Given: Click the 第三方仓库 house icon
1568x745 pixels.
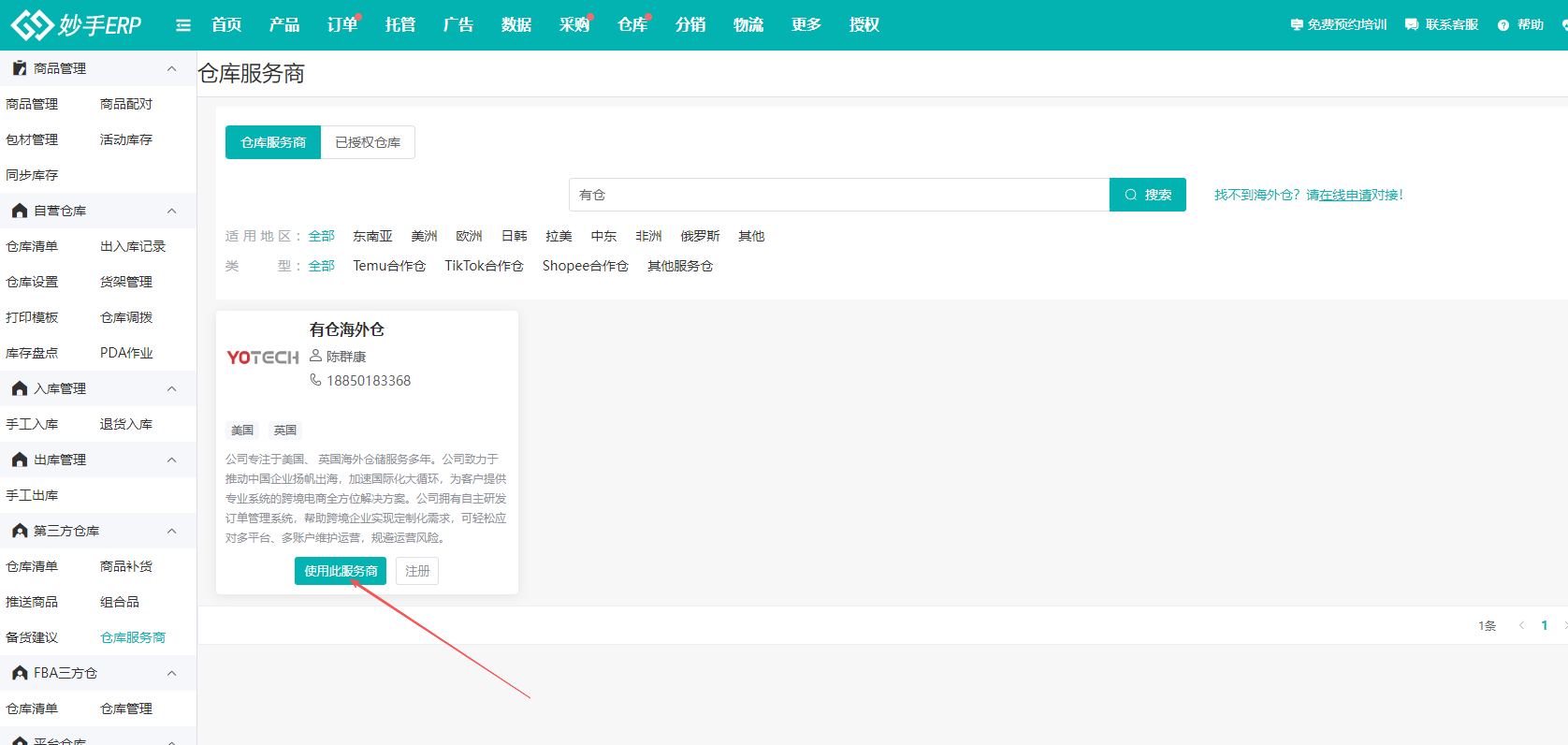Looking at the screenshot, I should (20, 531).
